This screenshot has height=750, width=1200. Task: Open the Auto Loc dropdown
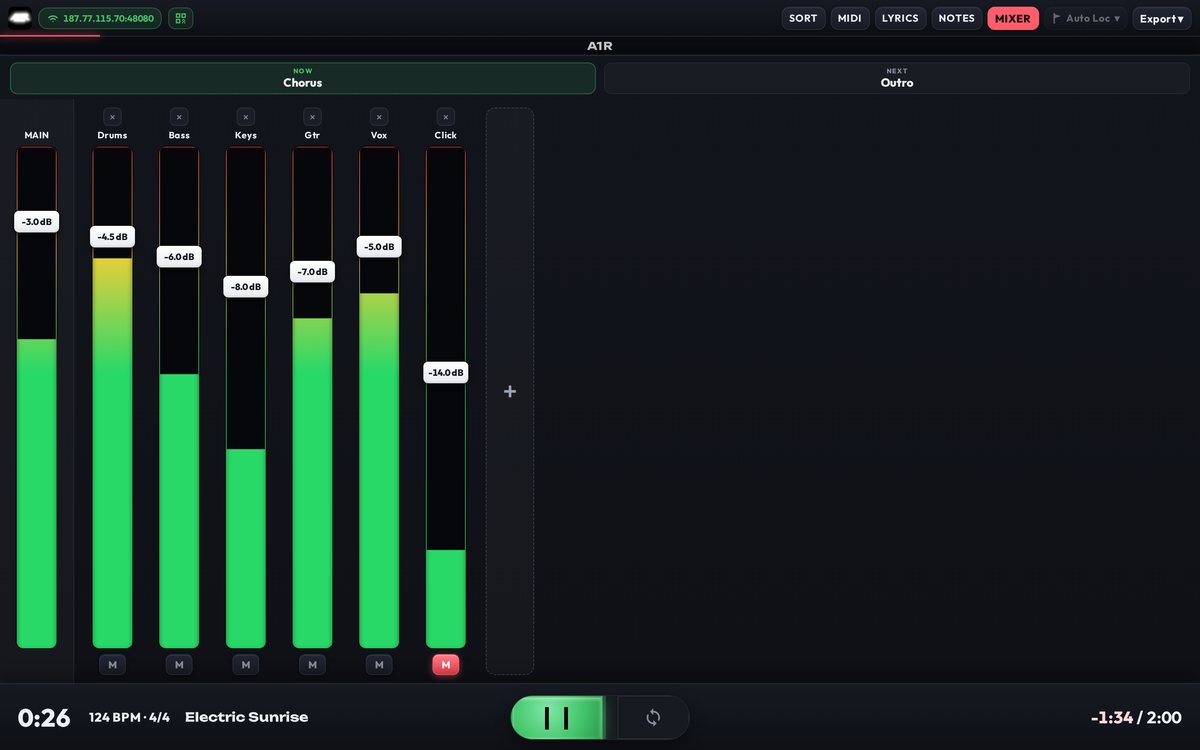pyautogui.click(x=1086, y=18)
